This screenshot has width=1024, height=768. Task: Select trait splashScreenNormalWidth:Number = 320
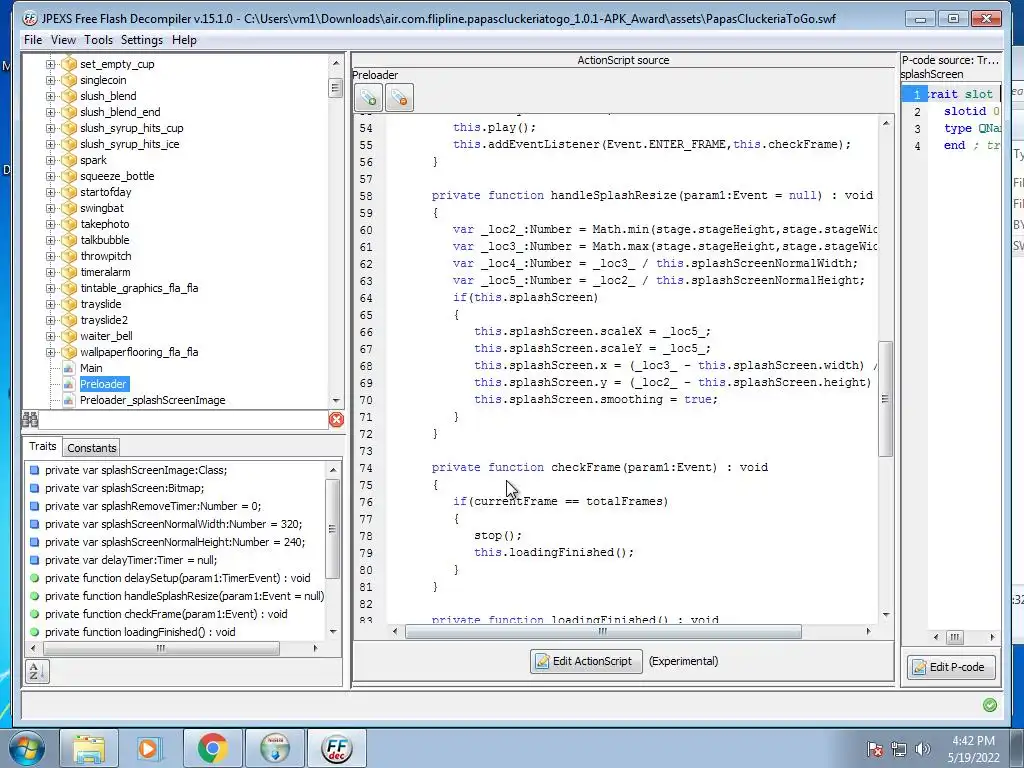click(173, 524)
